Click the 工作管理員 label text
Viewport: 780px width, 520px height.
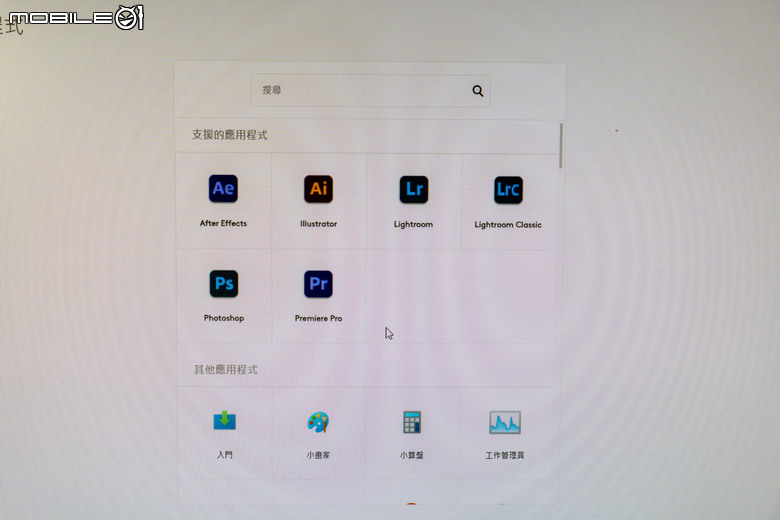pyautogui.click(x=505, y=455)
